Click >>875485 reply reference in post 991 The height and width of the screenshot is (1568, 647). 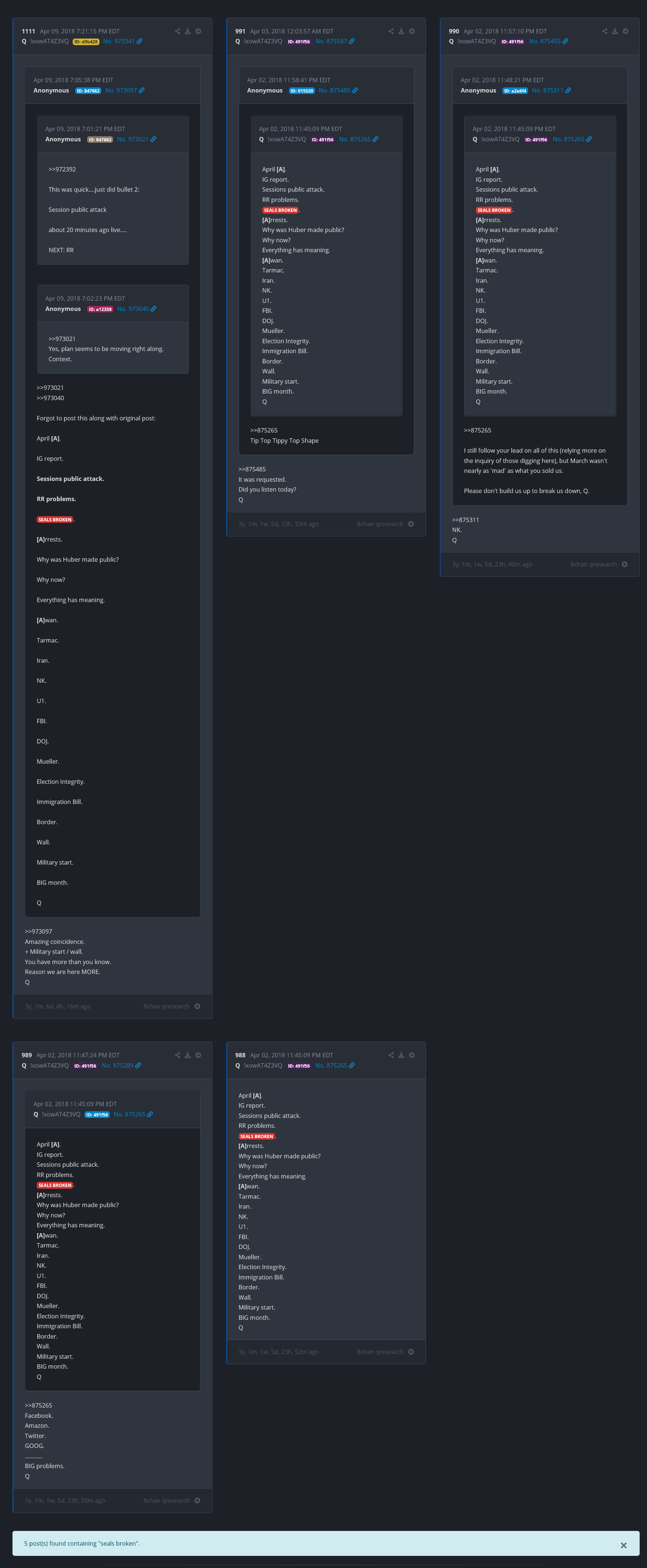(x=252, y=469)
